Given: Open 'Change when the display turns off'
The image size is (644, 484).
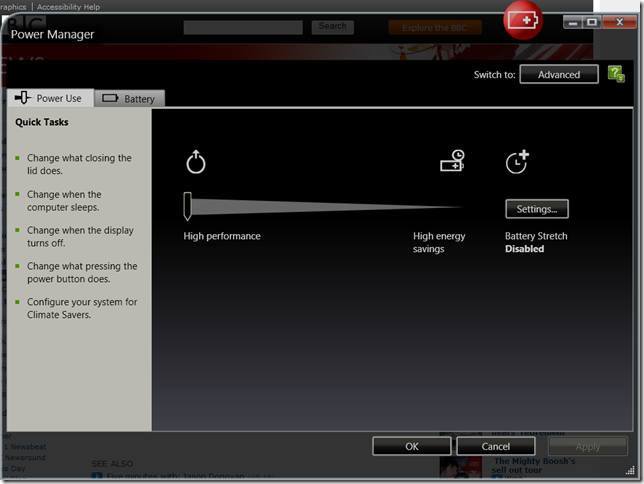Looking at the screenshot, I should [80, 236].
